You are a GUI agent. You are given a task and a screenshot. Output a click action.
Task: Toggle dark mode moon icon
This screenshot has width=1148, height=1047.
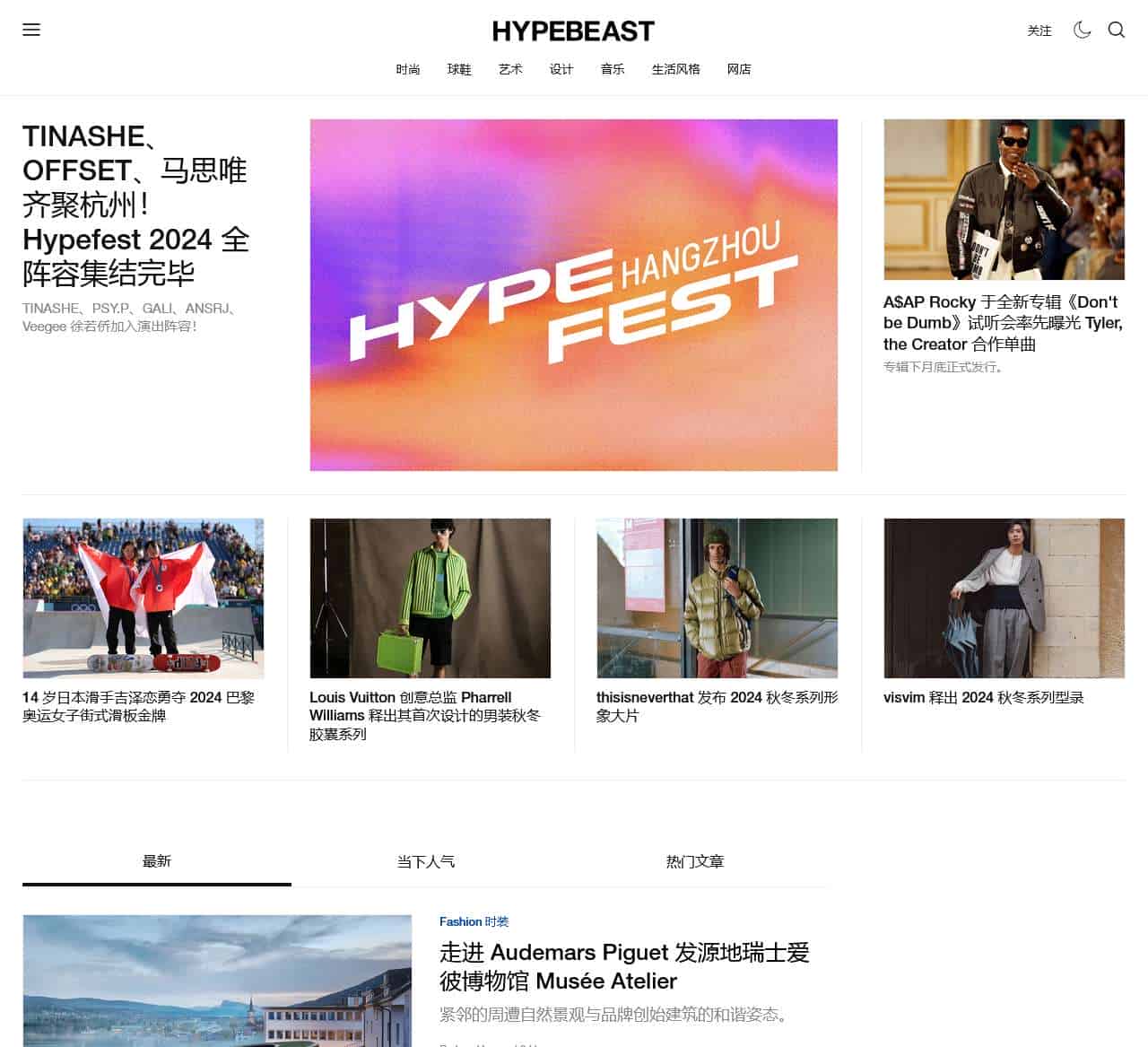(x=1083, y=30)
